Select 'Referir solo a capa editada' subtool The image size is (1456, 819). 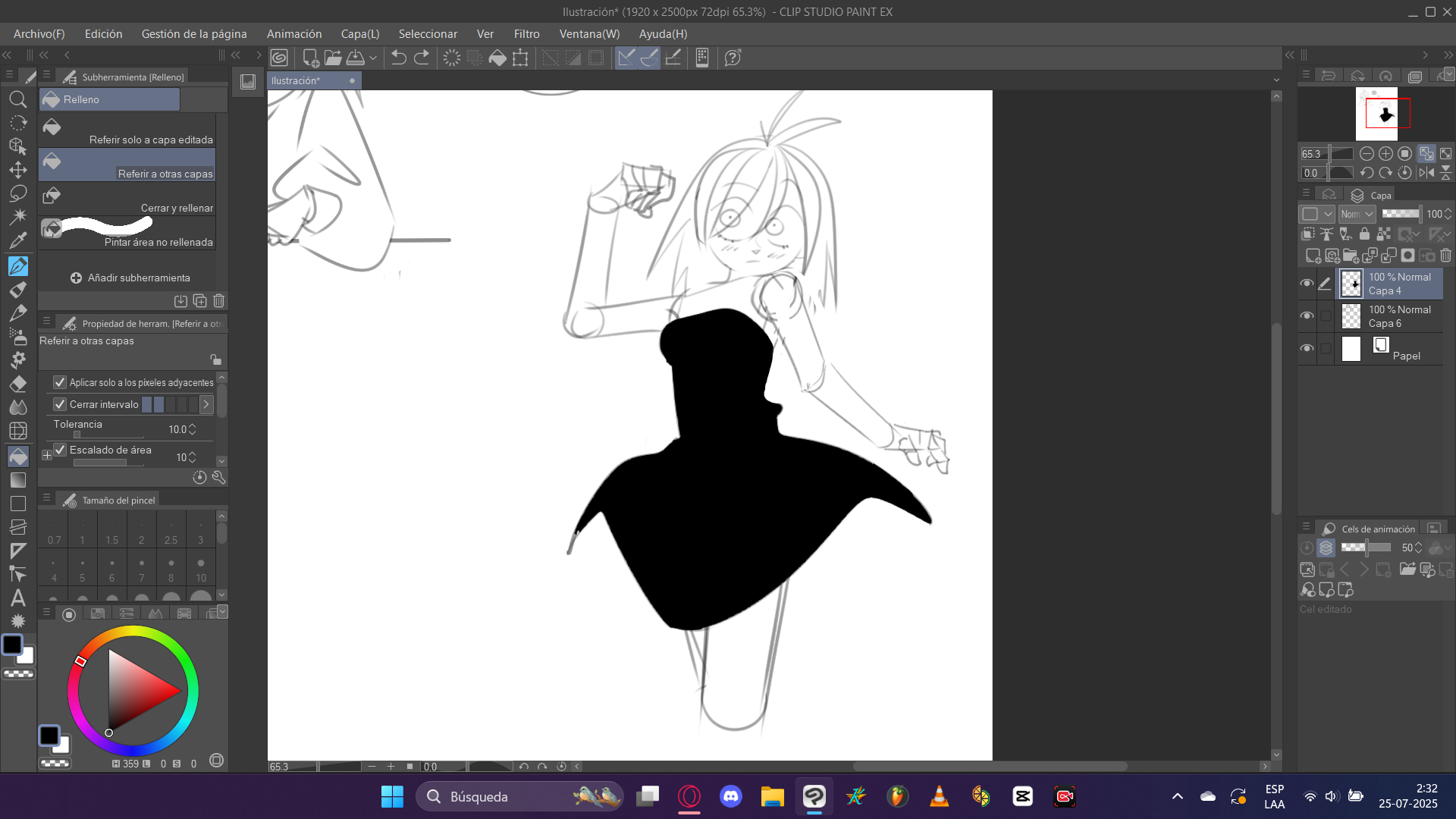(x=127, y=130)
